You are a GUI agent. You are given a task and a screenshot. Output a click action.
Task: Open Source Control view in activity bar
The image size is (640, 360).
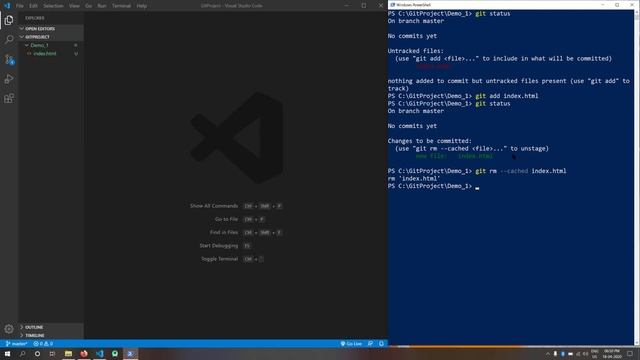[9, 60]
